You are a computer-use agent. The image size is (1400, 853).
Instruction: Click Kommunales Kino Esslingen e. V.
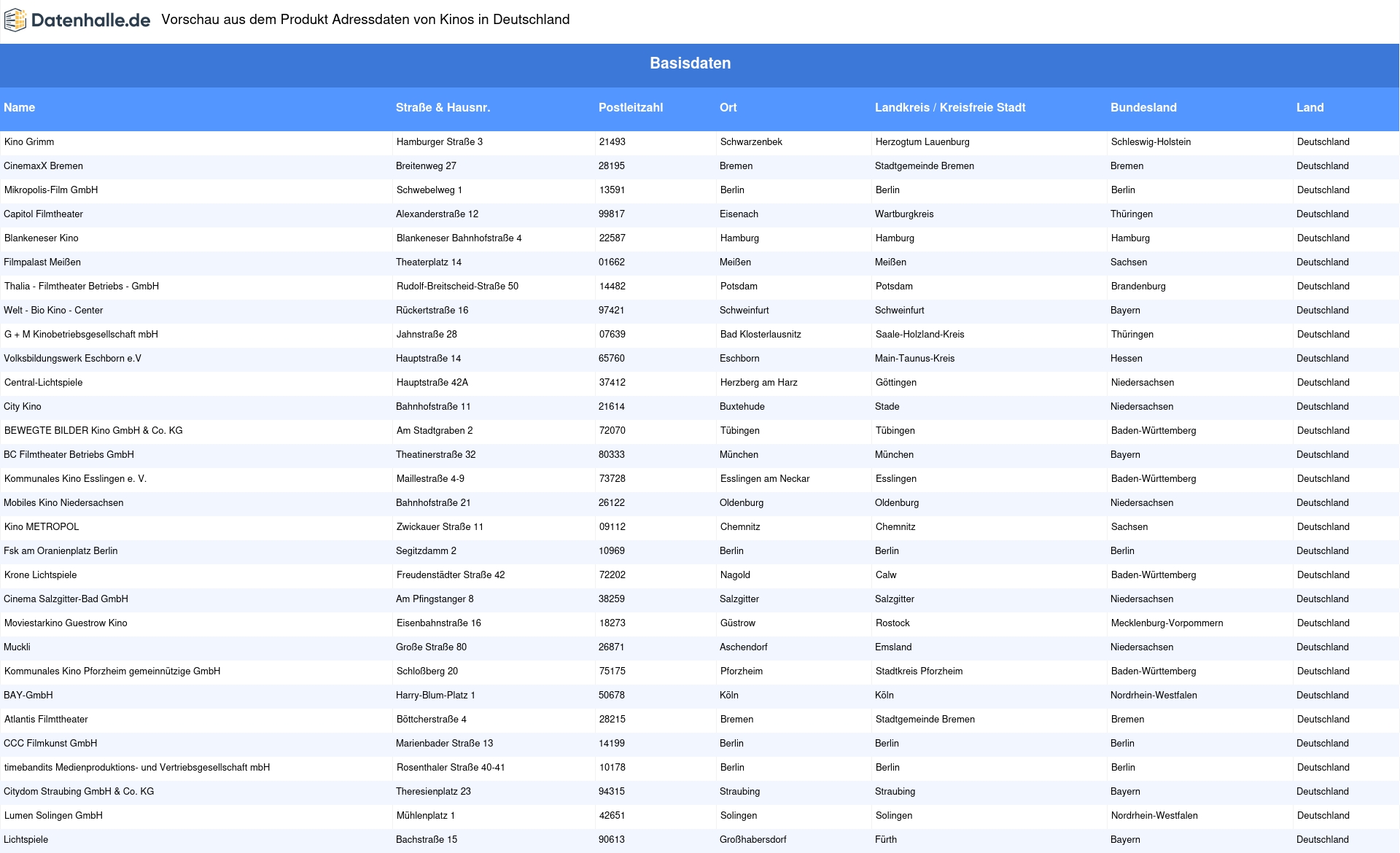(75, 479)
